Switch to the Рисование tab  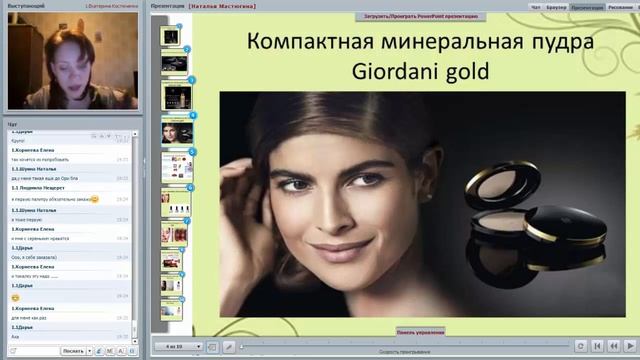(x=620, y=7)
